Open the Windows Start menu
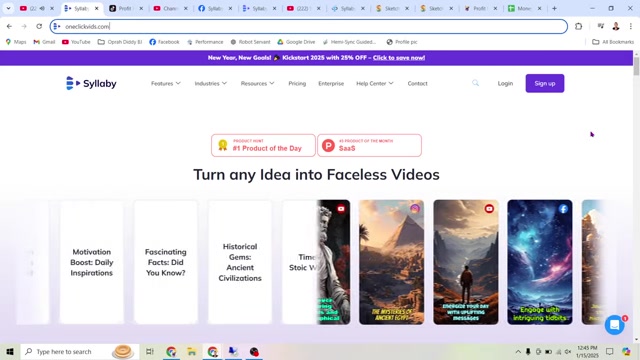Image resolution: width=640 pixels, height=360 pixels. pyautogui.click(x=10, y=351)
